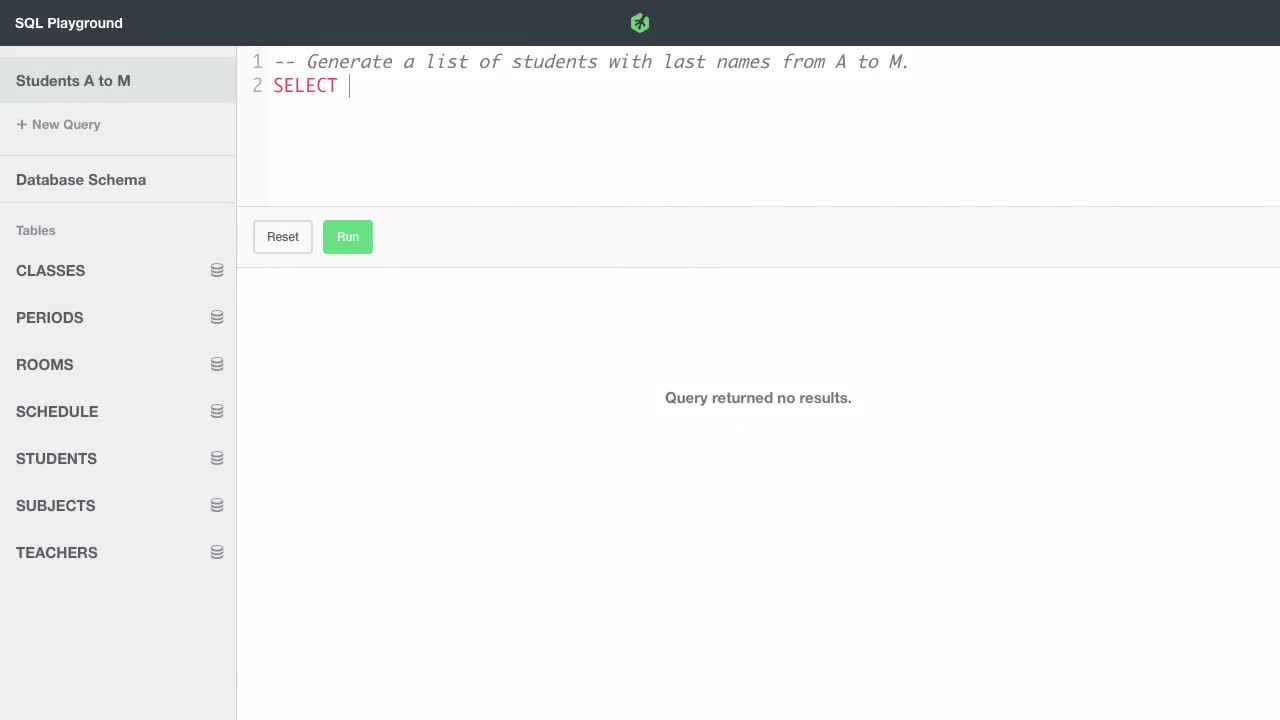Expand the STUDENTS table schema

tap(56, 458)
